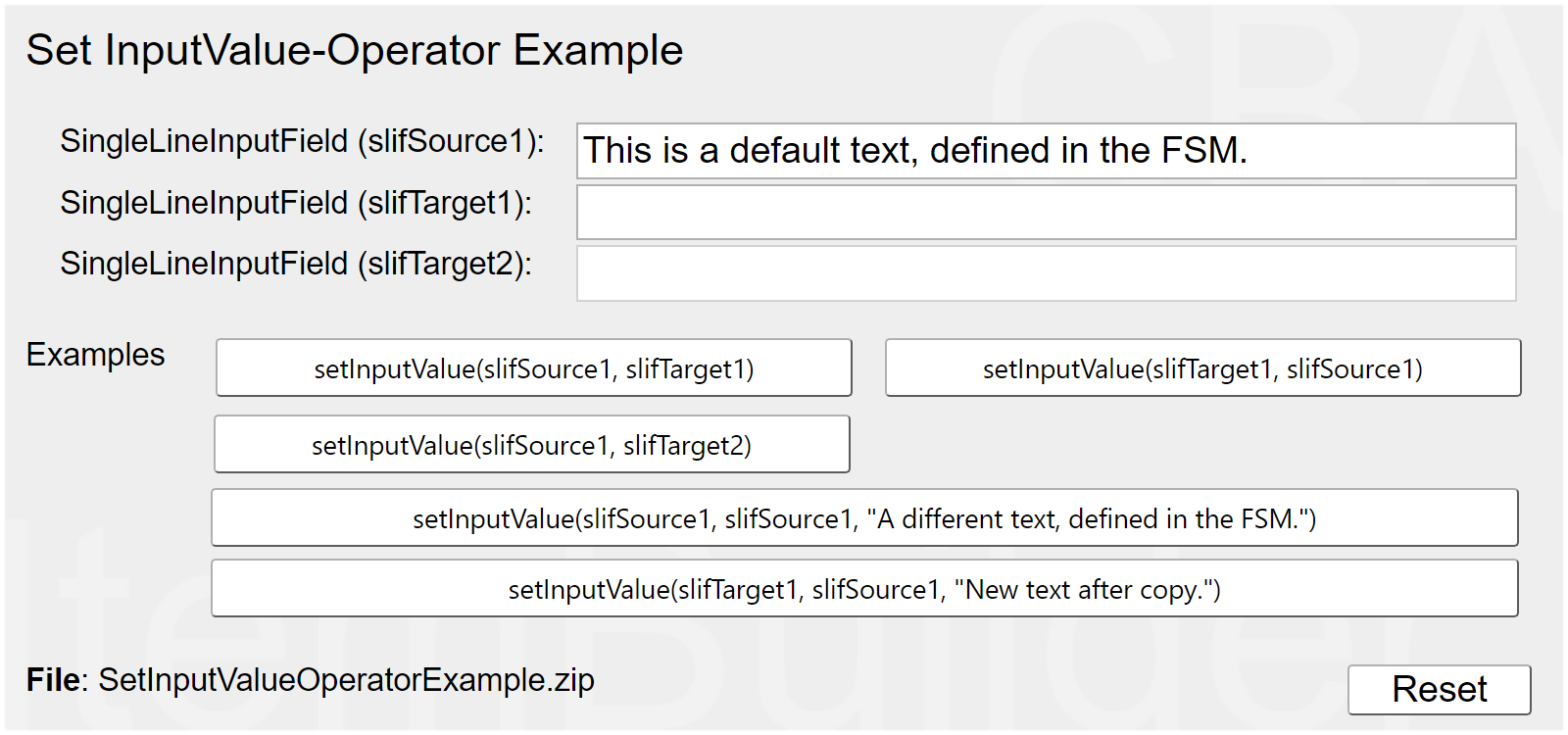Click the "A different text" setInputValue button
1568x735 pixels.
[864, 518]
